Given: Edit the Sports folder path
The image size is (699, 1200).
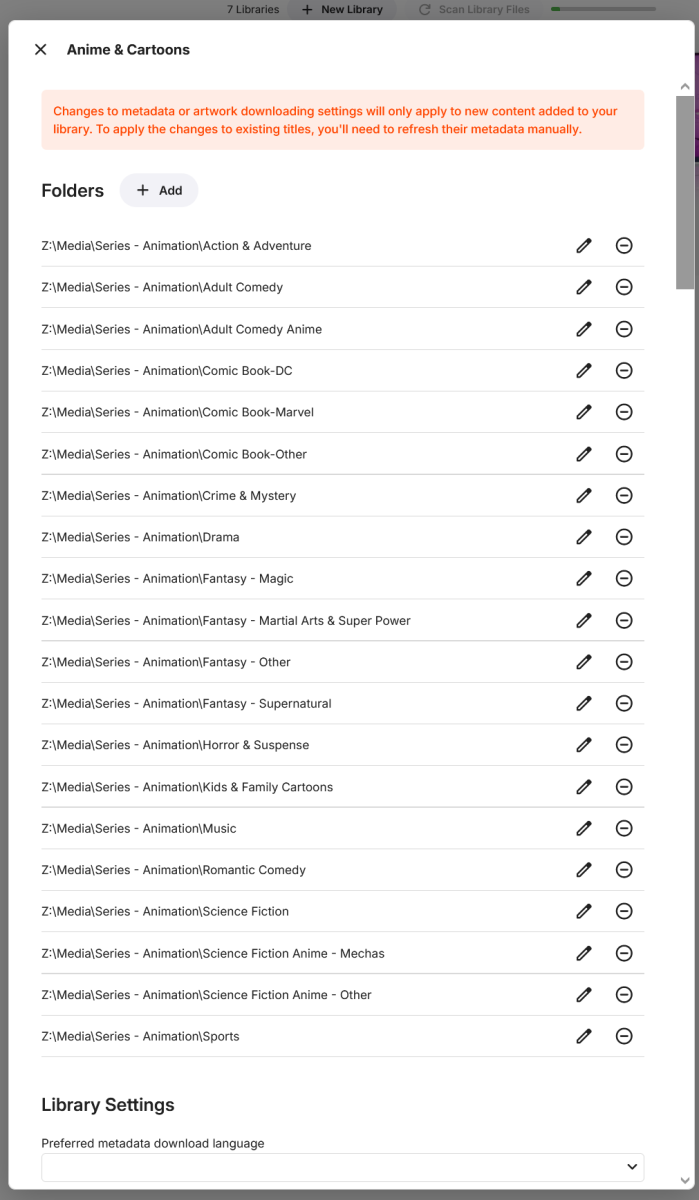Looking at the screenshot, I should [584, 1036].
